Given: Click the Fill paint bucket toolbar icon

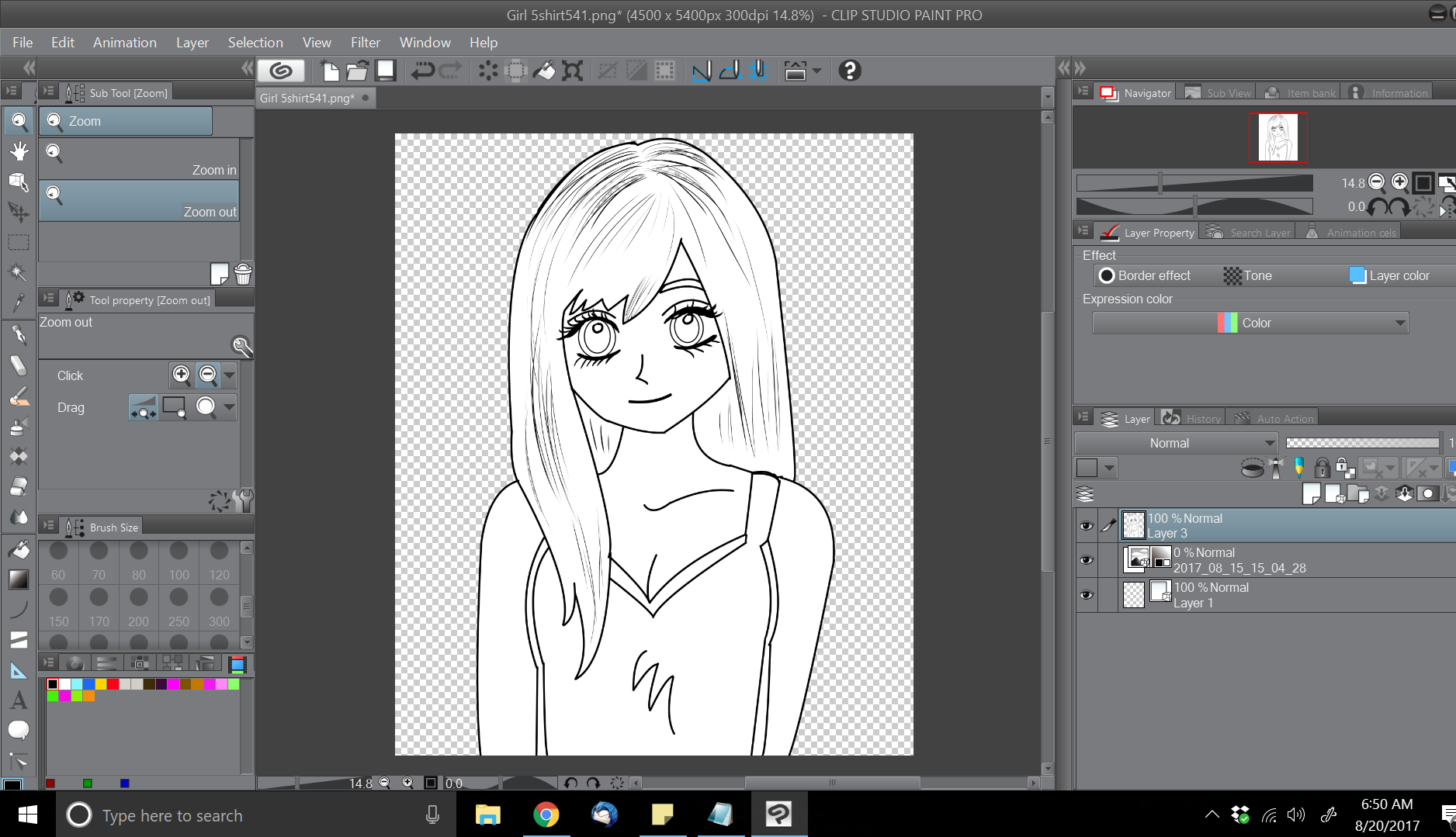Looking at the screenshot, I should (x=544, y=71).
